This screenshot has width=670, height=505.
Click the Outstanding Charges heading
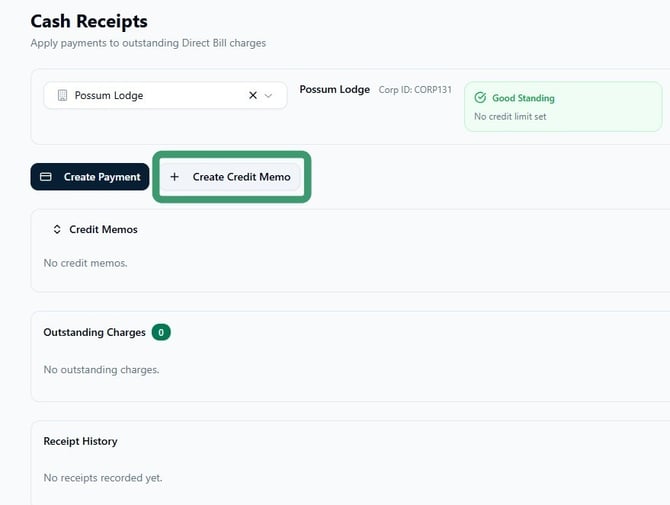click(94, 332)
